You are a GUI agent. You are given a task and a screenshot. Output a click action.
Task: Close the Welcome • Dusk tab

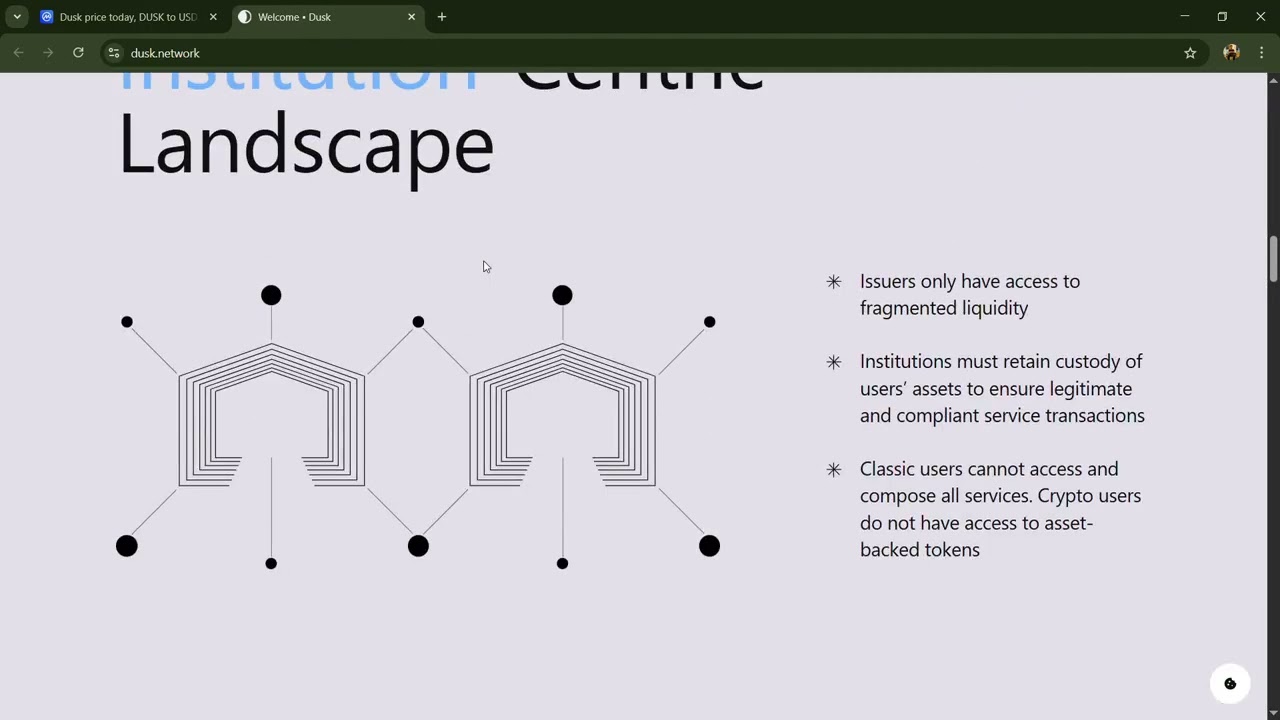coord(411,17)
